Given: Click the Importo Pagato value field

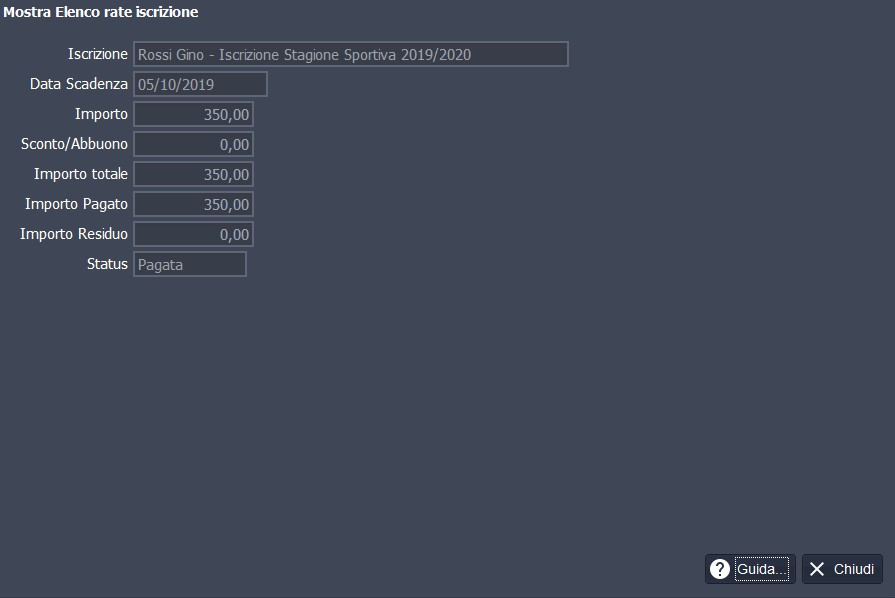Looking at the screenshot, I should coord(193,204).
